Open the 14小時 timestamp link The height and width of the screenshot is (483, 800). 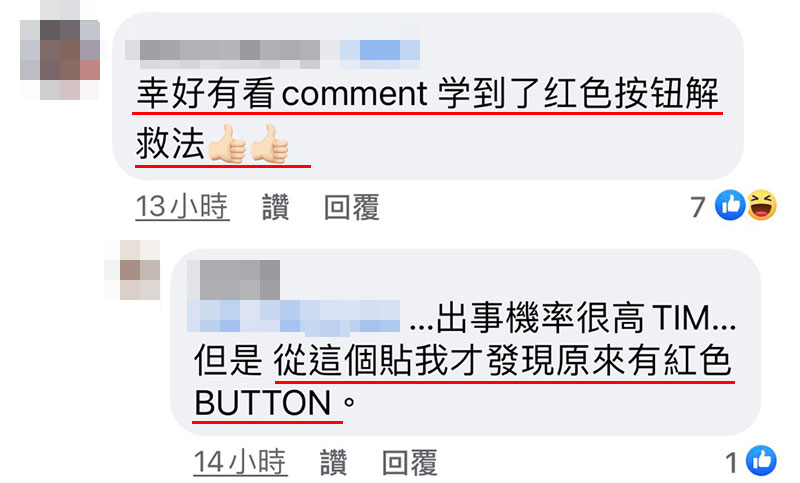tap(240, 462)
